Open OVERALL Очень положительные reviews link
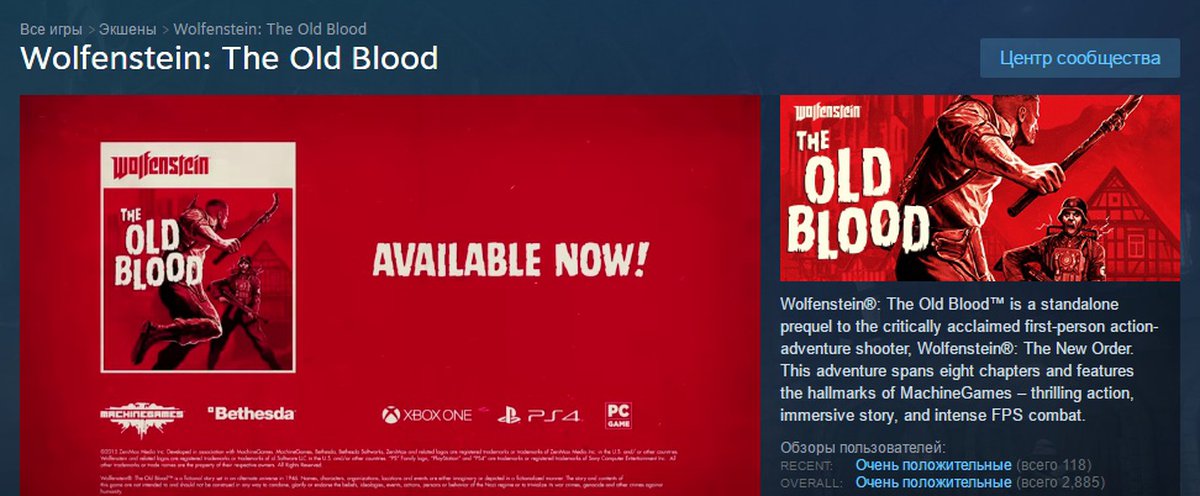 click(933, 483)
